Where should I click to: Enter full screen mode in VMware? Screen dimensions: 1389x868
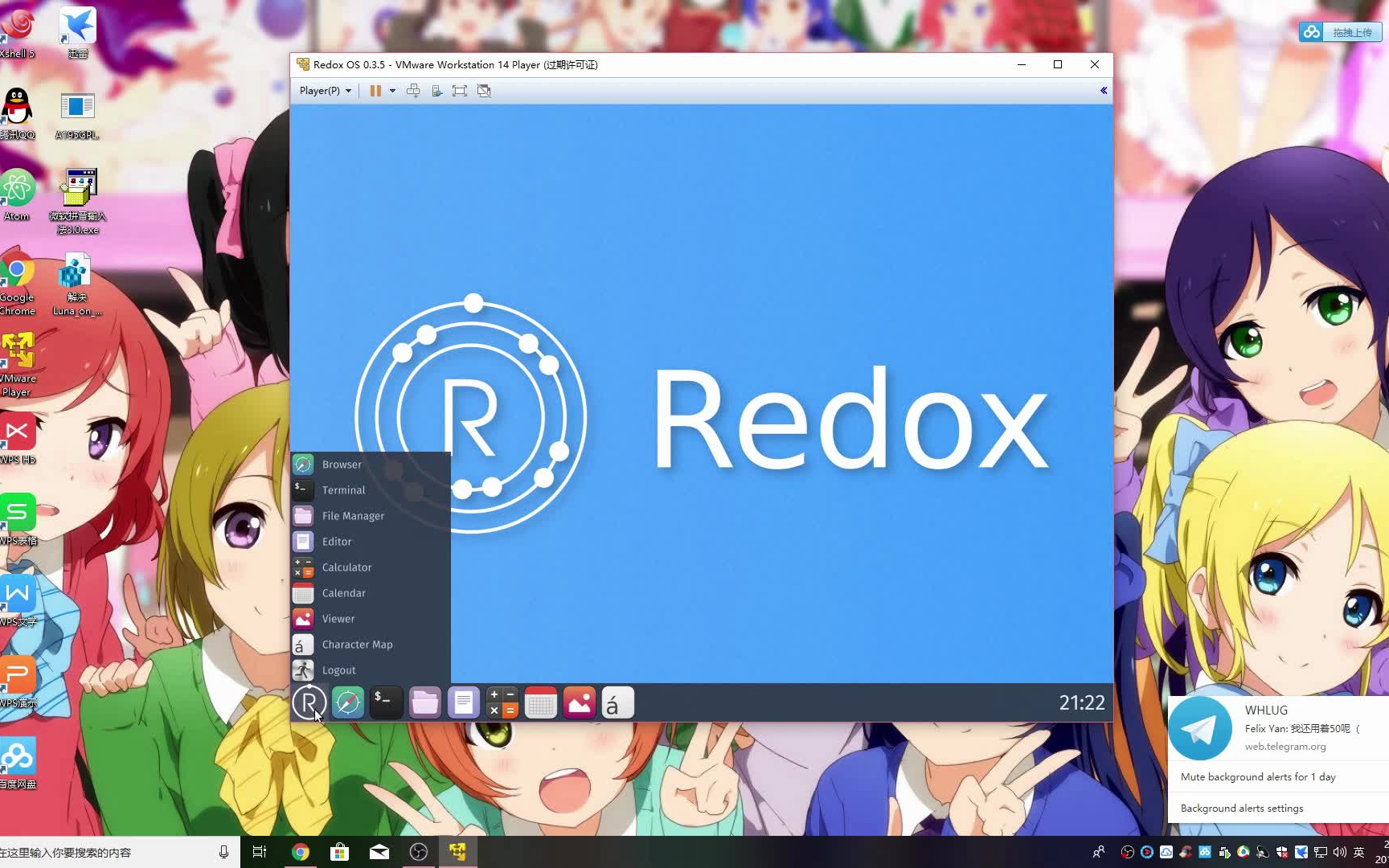[459, 91]
